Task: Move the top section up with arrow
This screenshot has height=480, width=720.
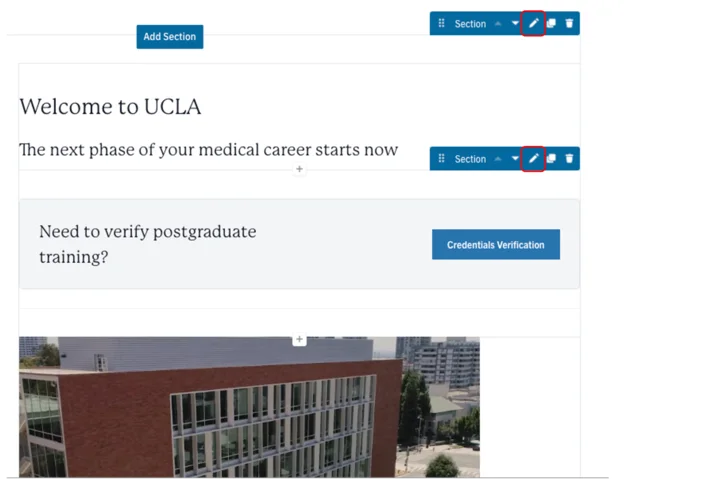Action: tap(498, 23)
